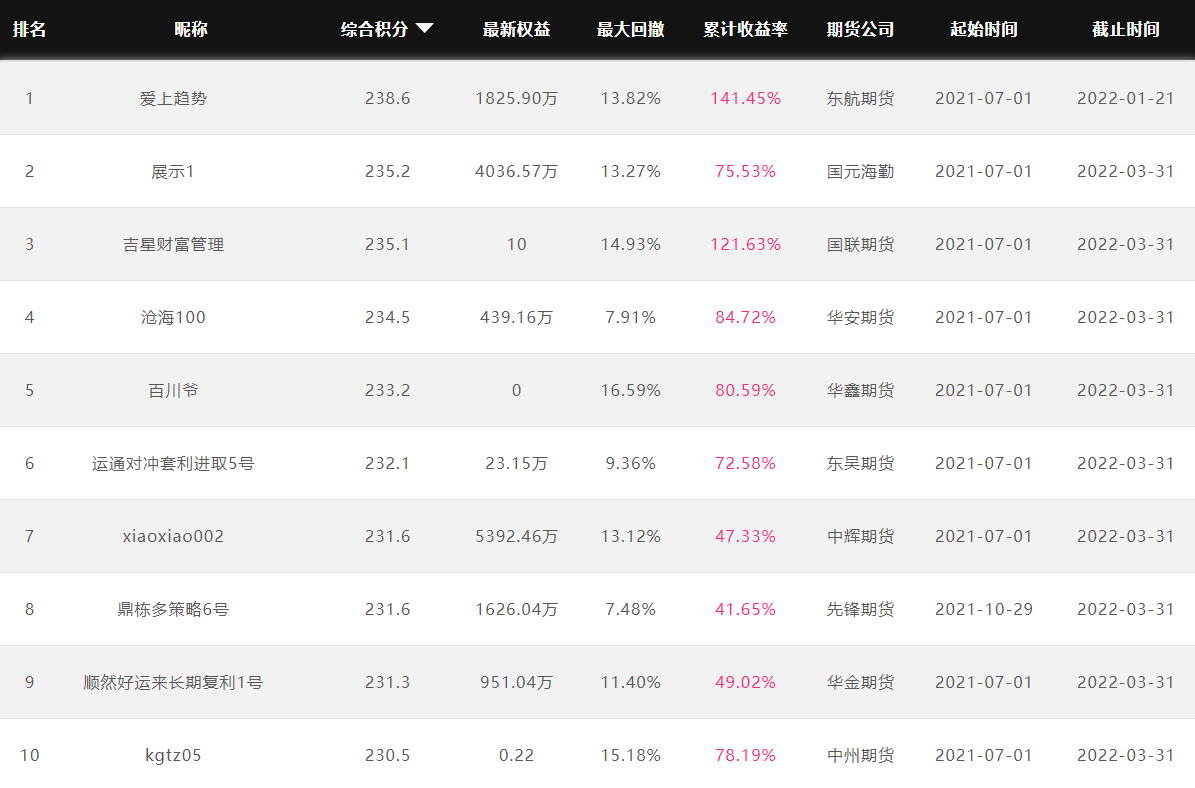This screenshot has width=1195, height=788.
Task: Click the 238.6 score cell
Action: point(387,98)
